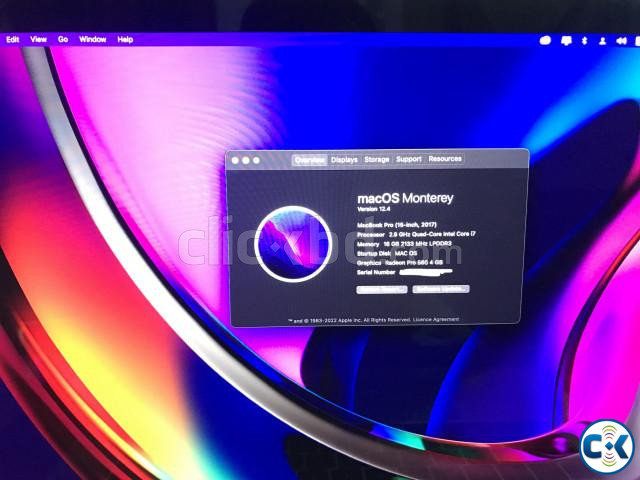The image size is (640, 480).
Task: Minimize the About This Mac window
Action: point(246,160)
